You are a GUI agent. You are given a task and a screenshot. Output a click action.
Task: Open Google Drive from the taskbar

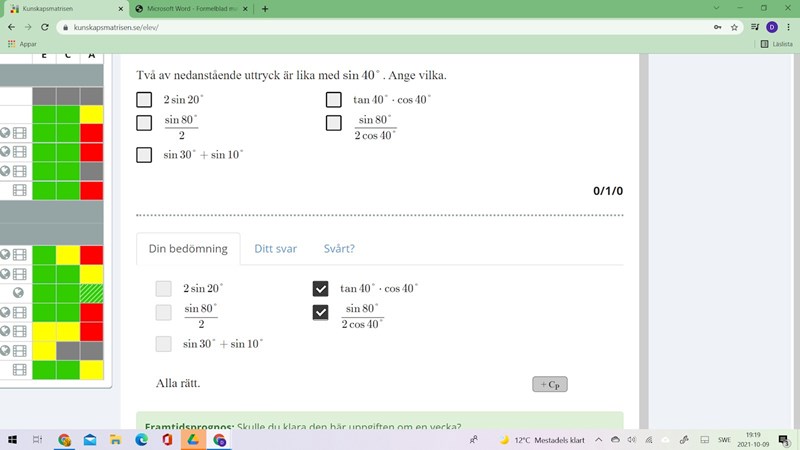click(193, 439)
